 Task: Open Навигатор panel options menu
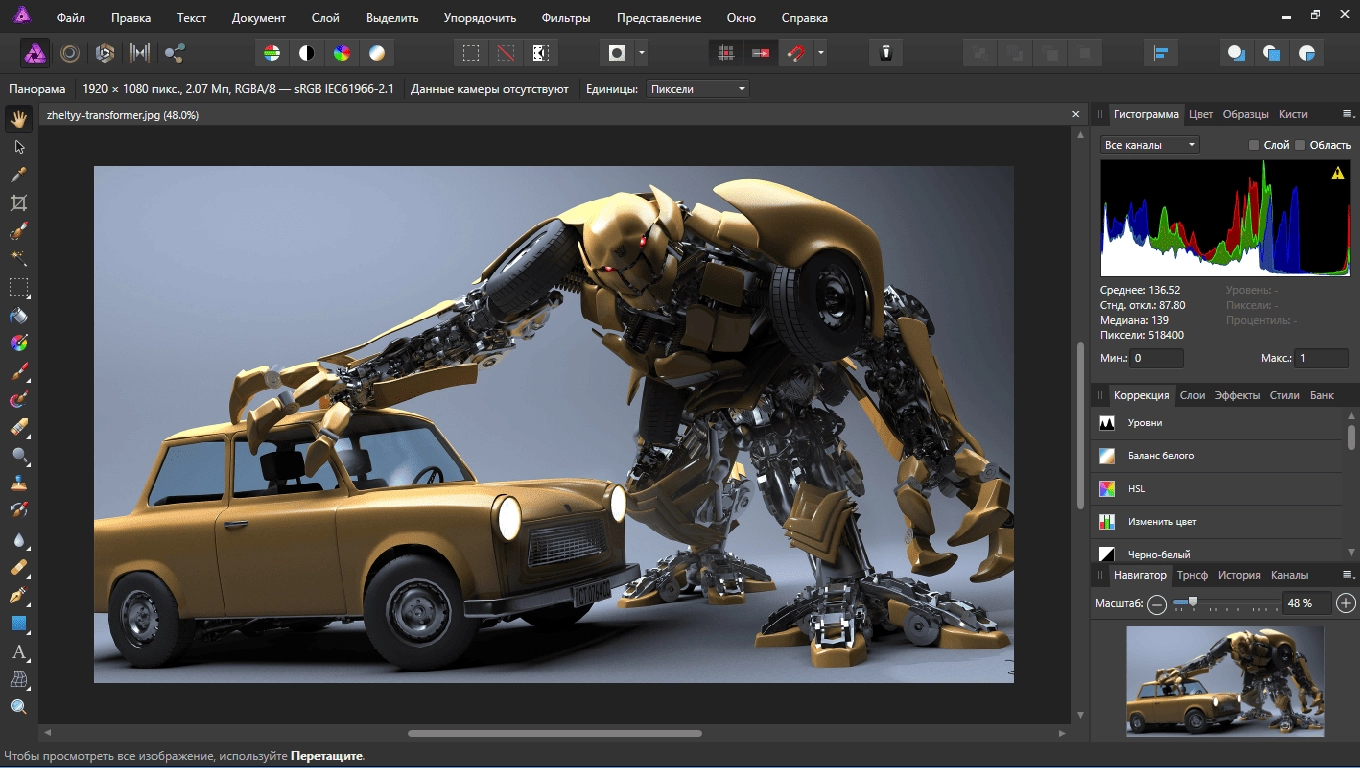(x=1347, y=575)
